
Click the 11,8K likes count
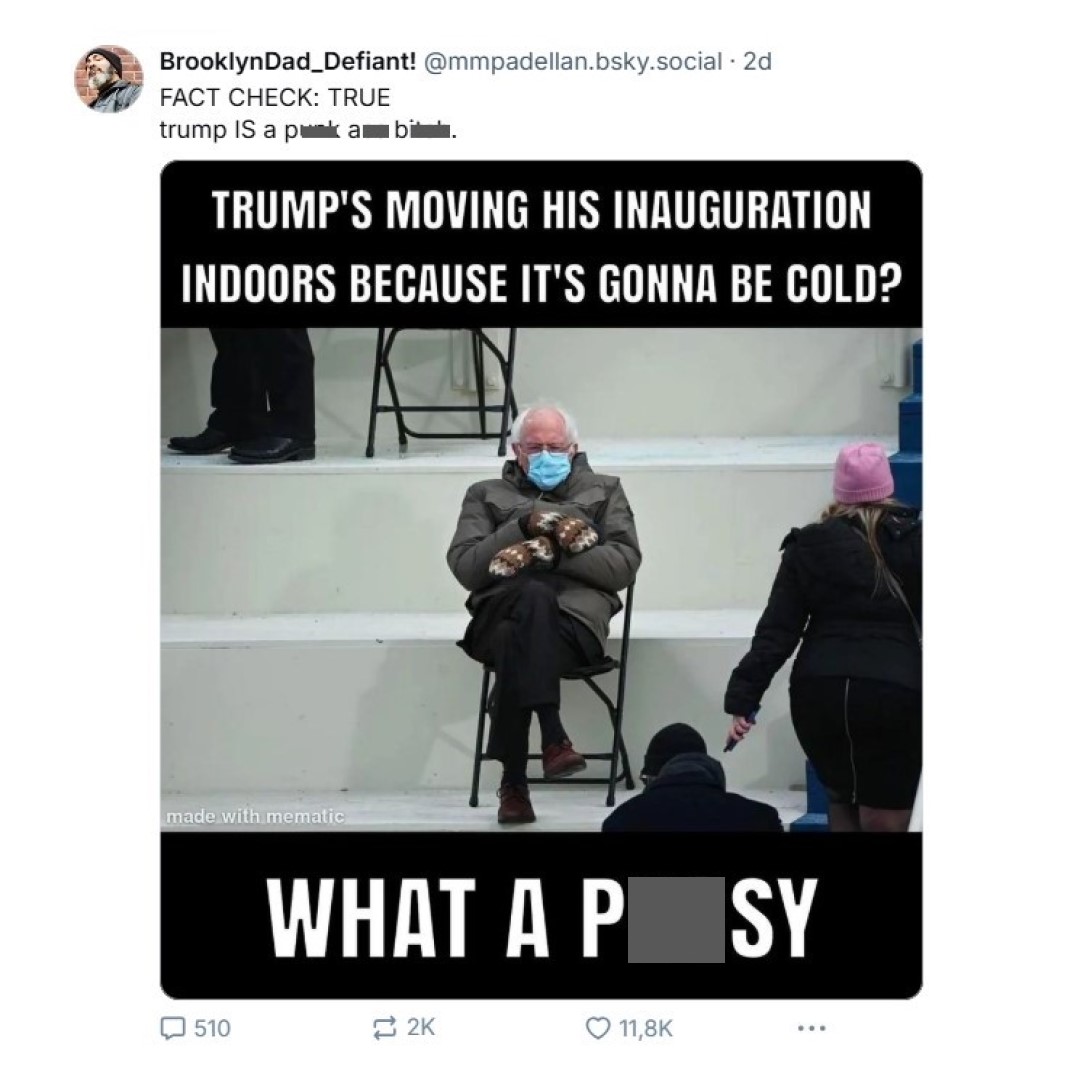click(x=645, y=1028)
